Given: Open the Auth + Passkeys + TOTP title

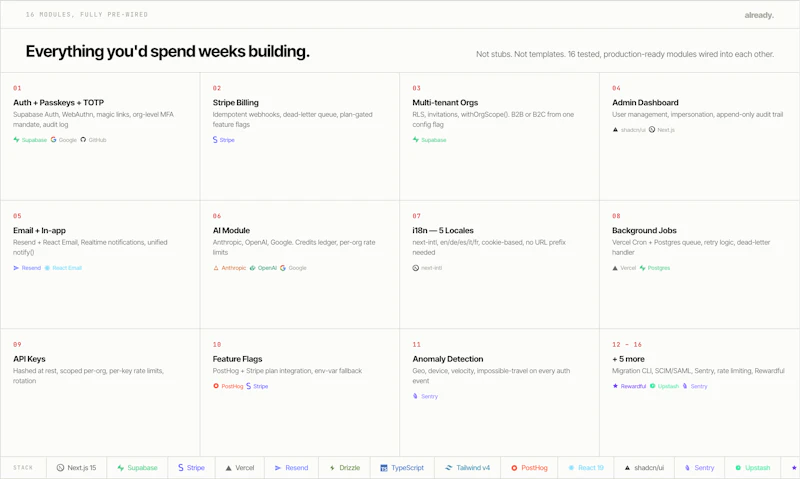Looking at the screenshot, I should [x=59, y=103].
